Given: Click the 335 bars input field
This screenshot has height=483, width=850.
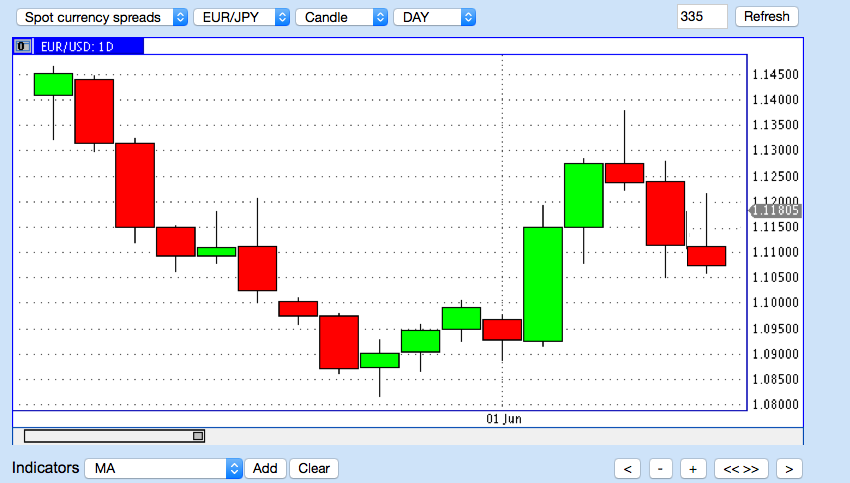Looking at the screenshot, I should 702,17.
